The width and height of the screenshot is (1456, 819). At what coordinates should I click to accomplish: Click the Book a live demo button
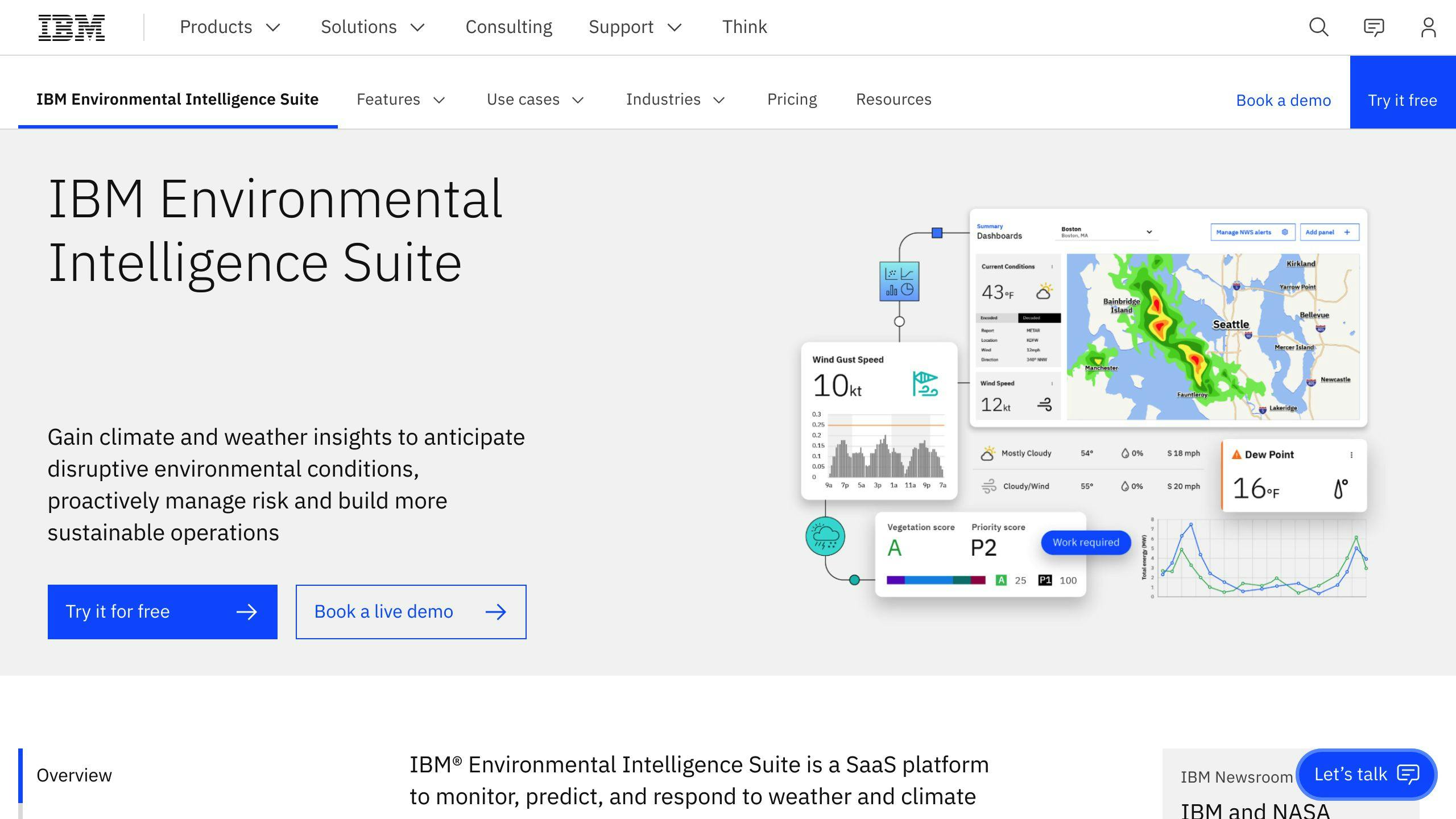tap(411, 612)
